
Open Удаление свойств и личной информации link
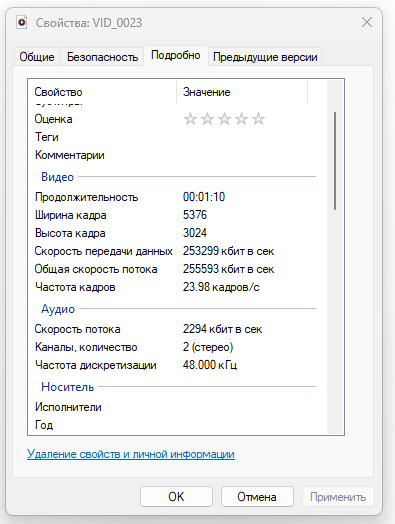pos(131,454)
